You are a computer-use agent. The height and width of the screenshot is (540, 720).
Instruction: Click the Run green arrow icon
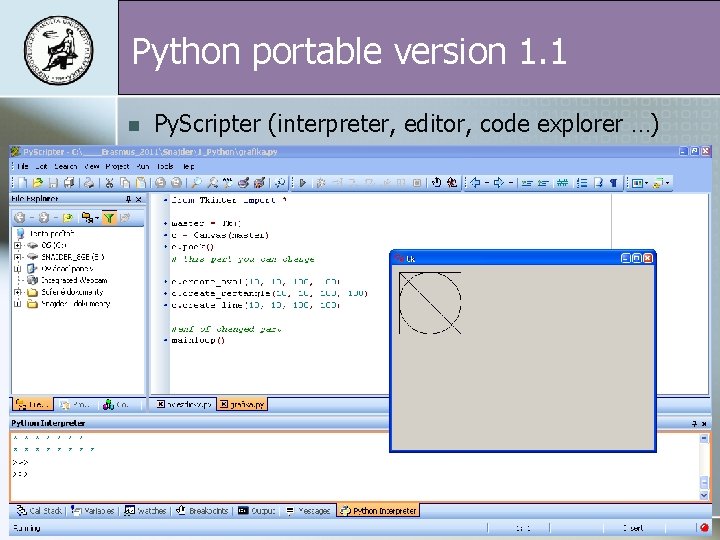(303, 183)
